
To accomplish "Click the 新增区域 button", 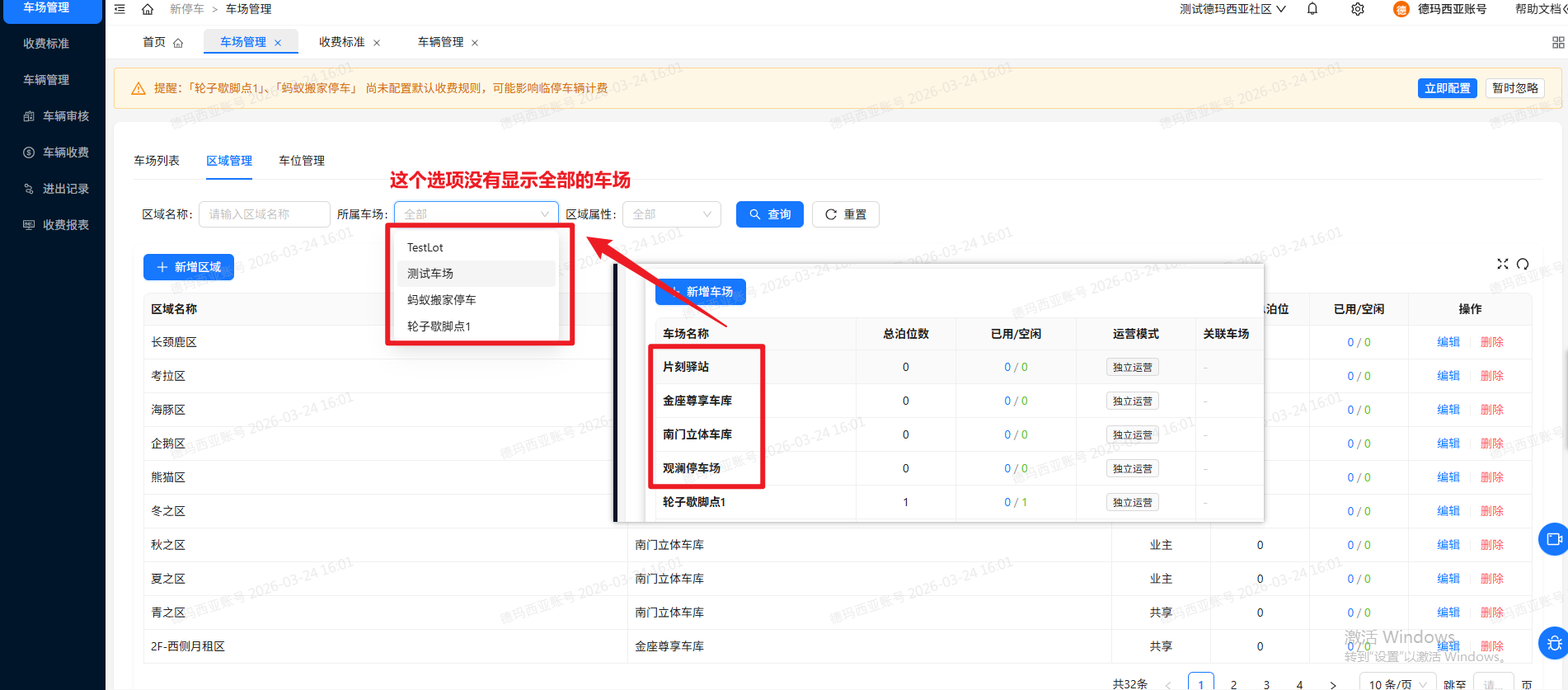I will (189, 267).
